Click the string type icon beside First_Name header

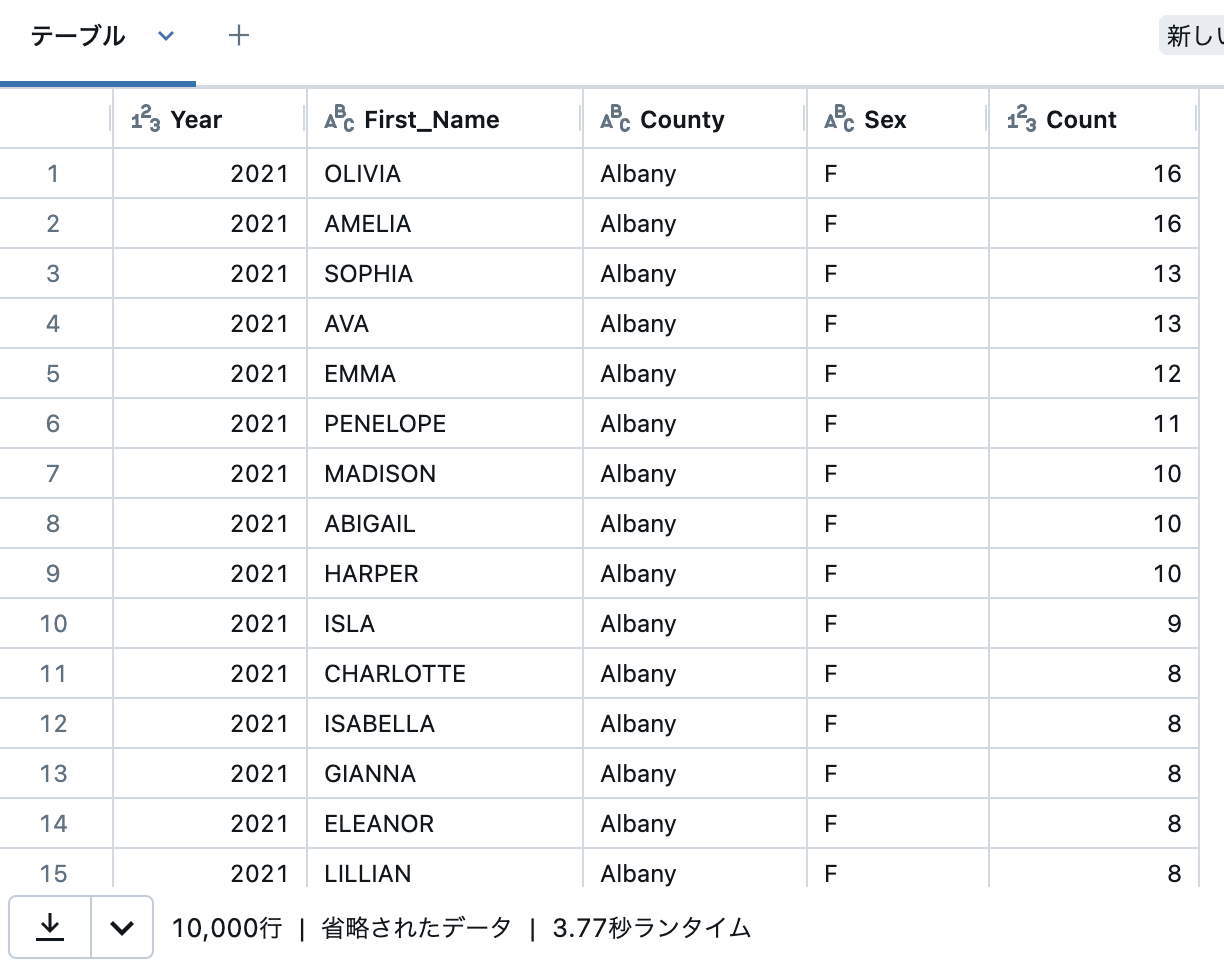tap(340, 119)
